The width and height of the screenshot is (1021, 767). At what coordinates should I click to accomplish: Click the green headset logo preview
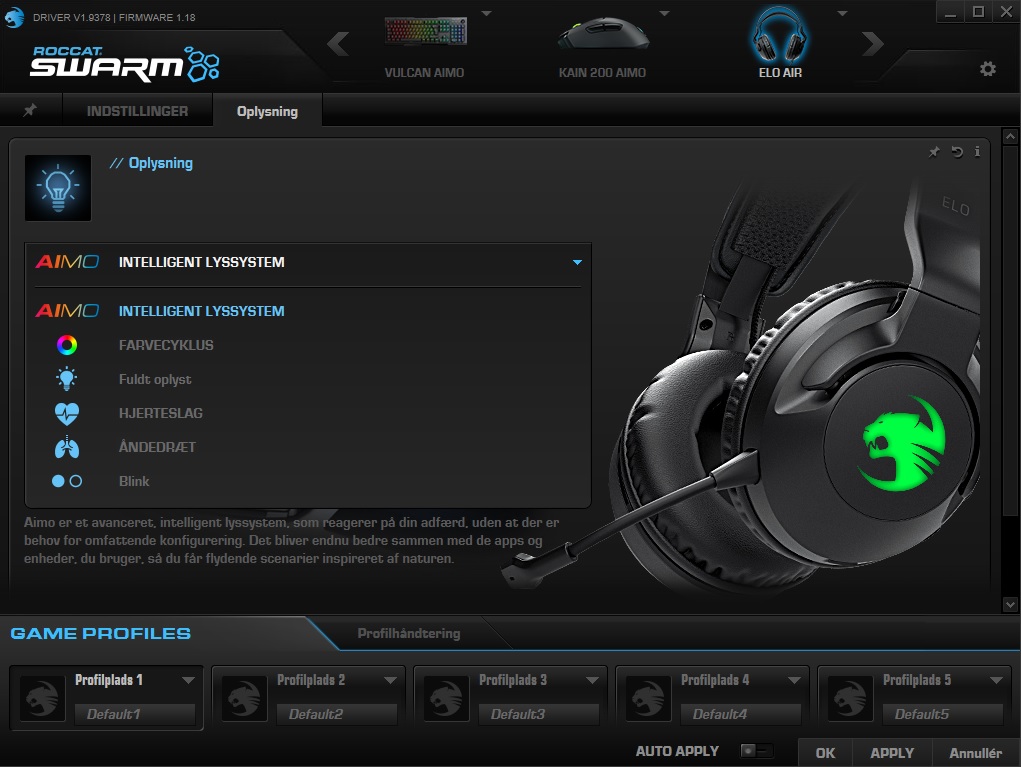[902, 444]
